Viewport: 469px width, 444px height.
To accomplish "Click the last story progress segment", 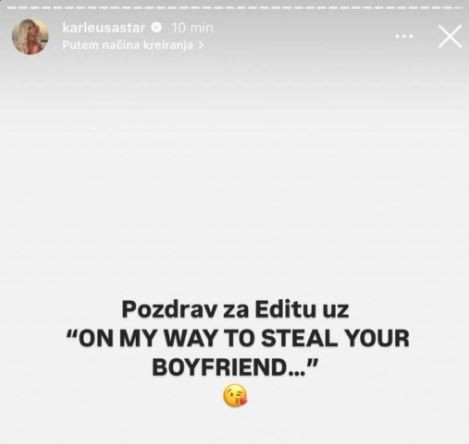I will (460, 7).
